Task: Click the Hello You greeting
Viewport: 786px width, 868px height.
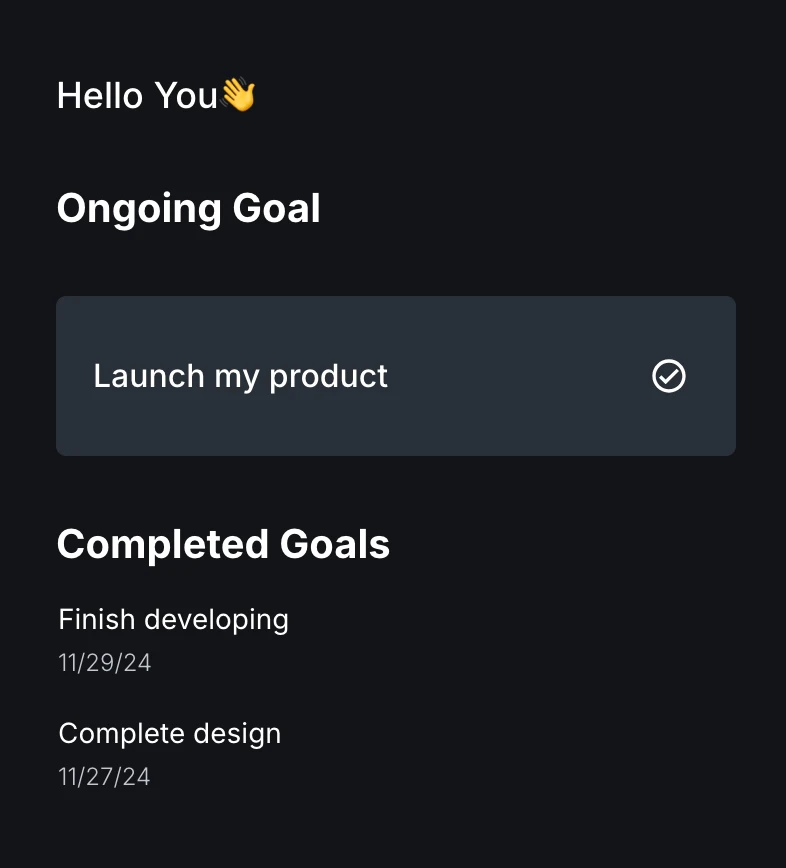Action: (156, 95)
